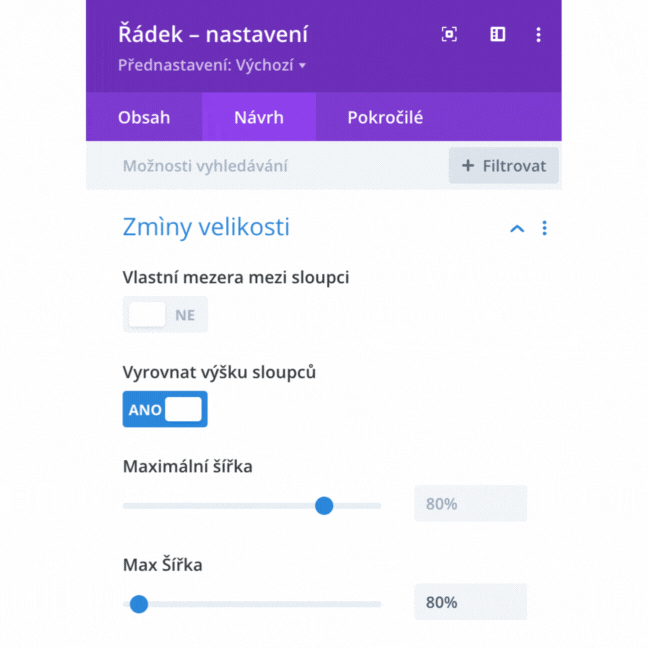Click the Max Šířka slider handle

tap(139, 603)
